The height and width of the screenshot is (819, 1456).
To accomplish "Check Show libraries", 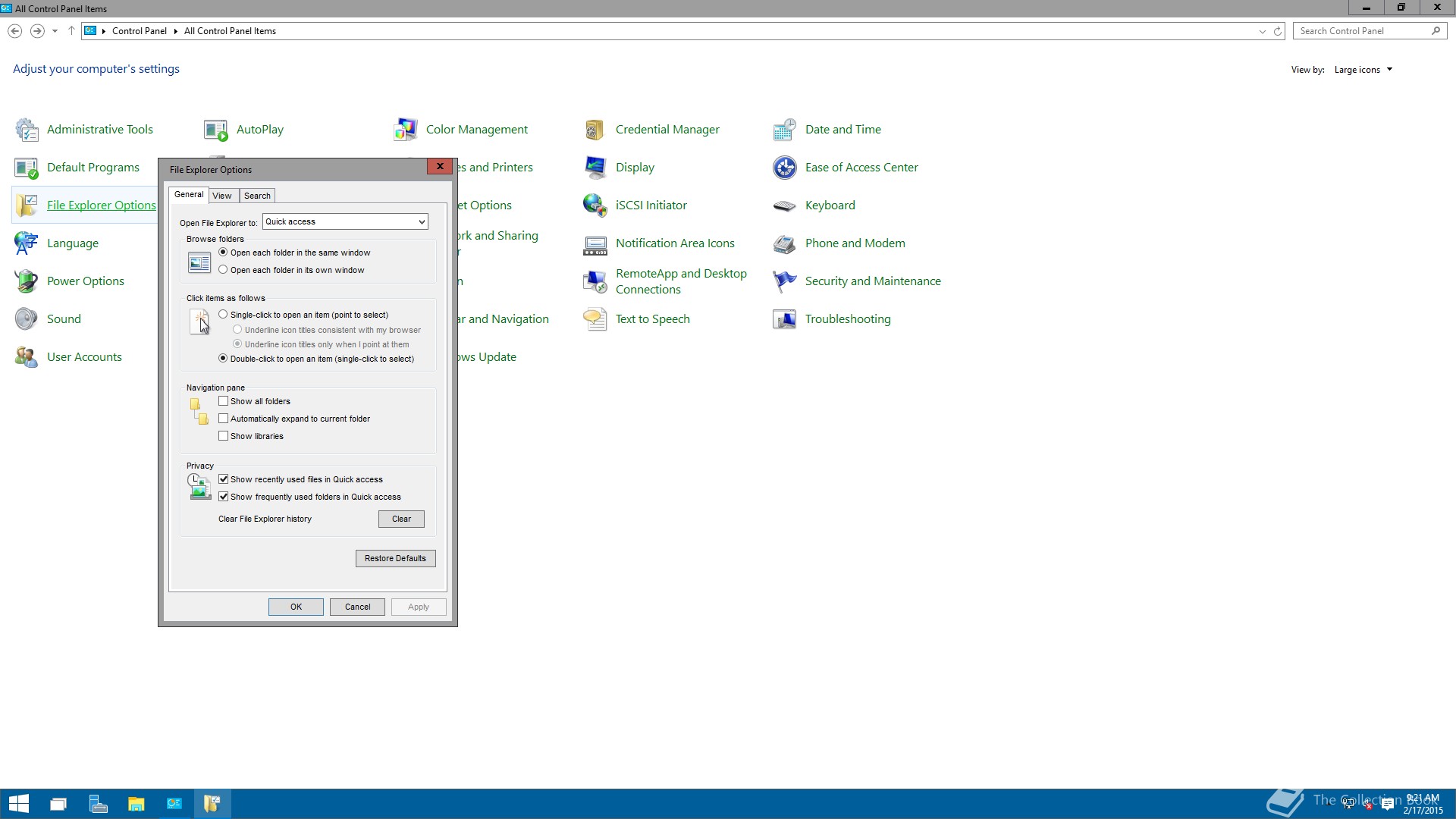I will point(223,436).
